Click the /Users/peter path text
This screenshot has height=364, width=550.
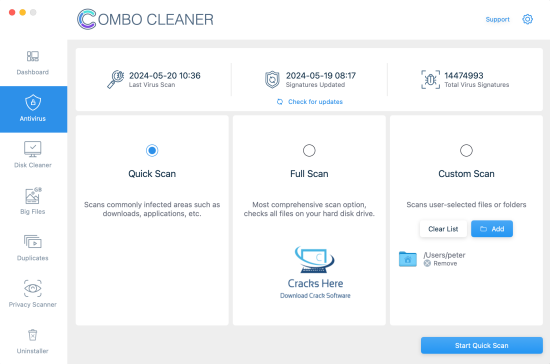pos(444,255)
